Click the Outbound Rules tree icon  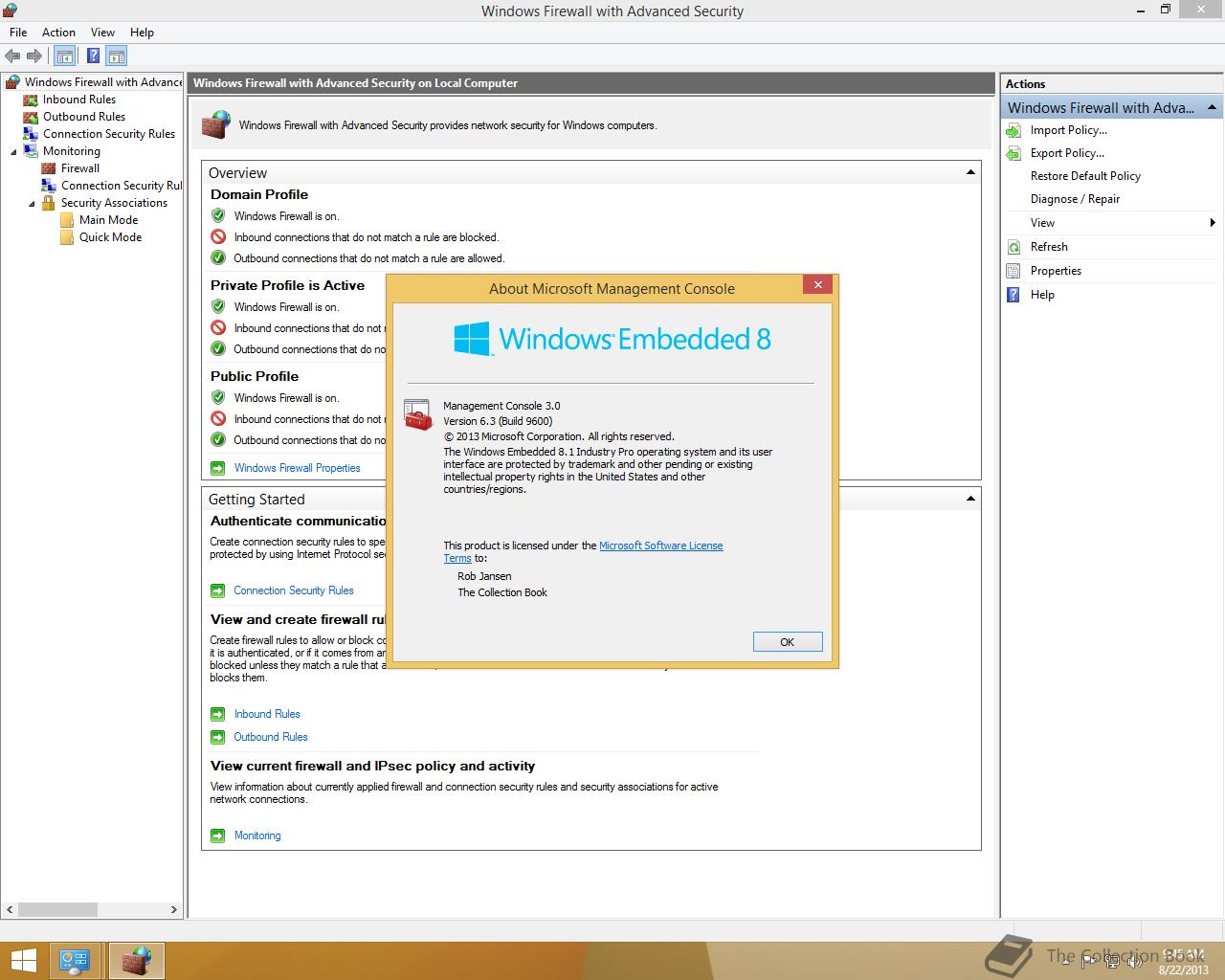[31, 117]
